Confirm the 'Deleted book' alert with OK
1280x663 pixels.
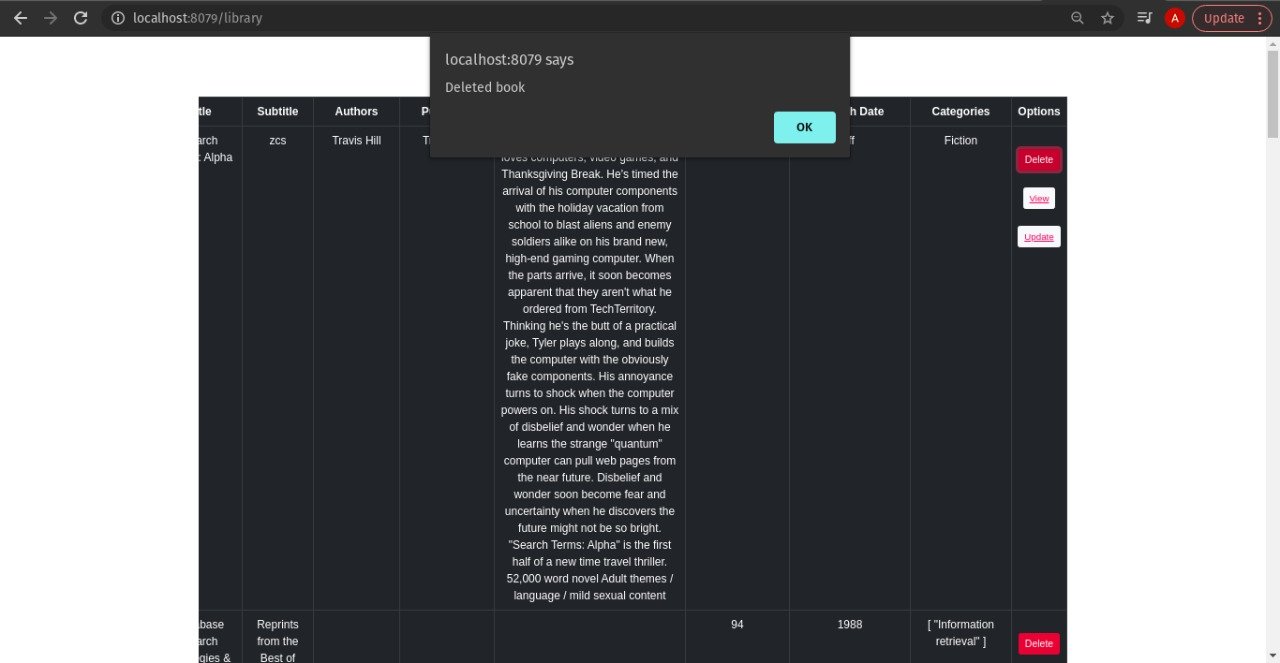point(805,127)
